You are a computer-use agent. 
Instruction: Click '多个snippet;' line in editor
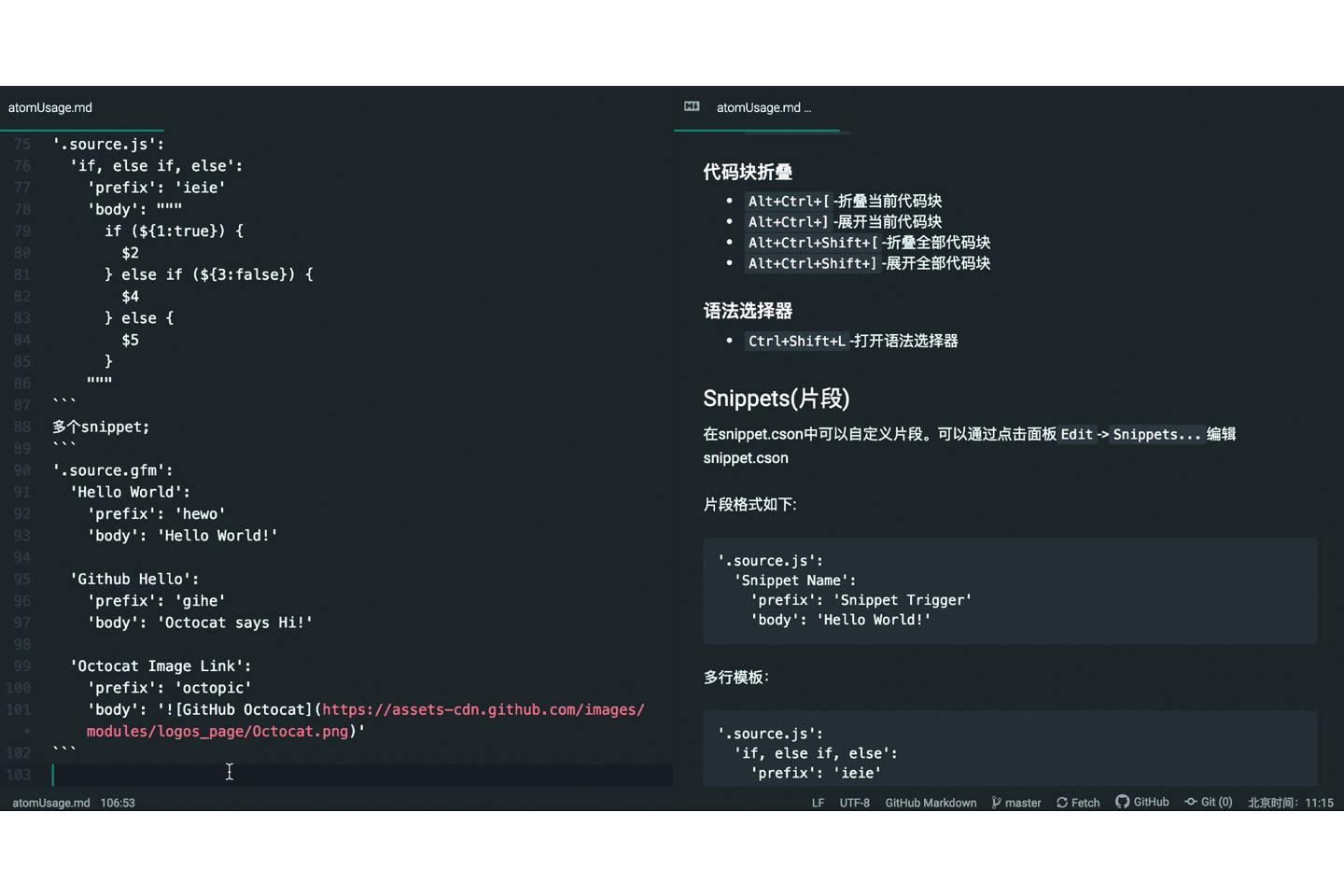(x=101, y=427)
